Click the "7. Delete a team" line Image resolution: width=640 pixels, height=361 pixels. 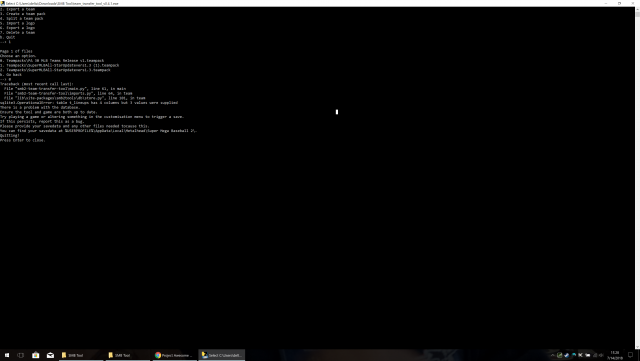(18, 32)
